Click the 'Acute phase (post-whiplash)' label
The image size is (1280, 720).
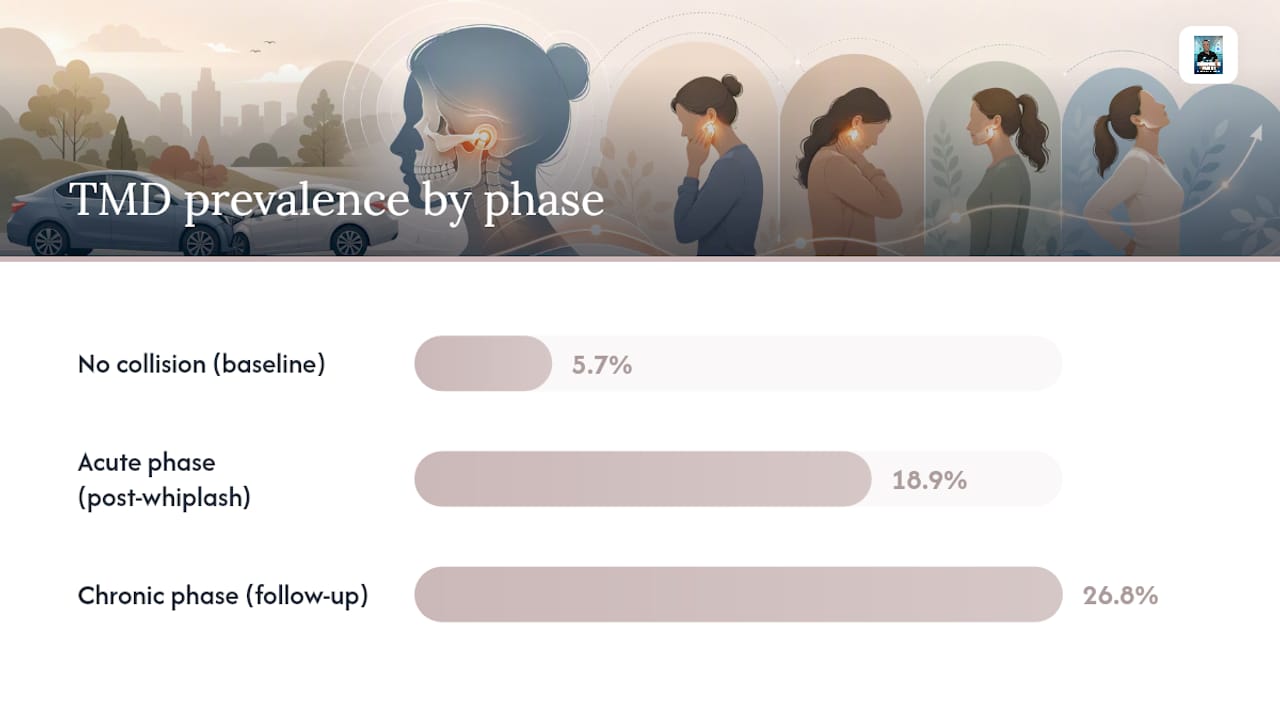coord(164,479)
